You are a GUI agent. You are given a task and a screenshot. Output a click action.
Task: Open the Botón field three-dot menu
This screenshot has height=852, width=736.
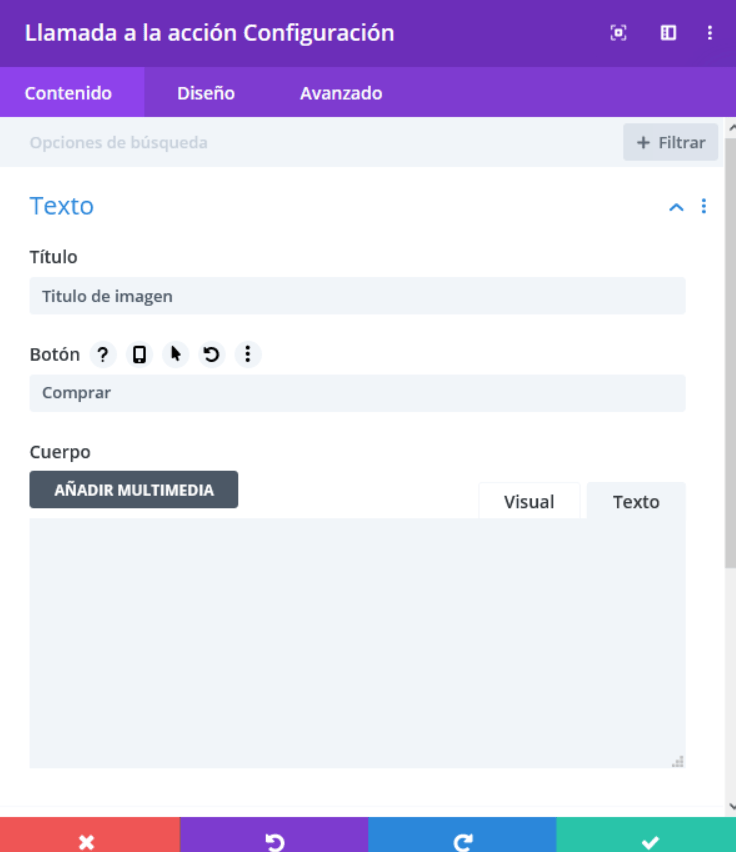coord(248,355)
